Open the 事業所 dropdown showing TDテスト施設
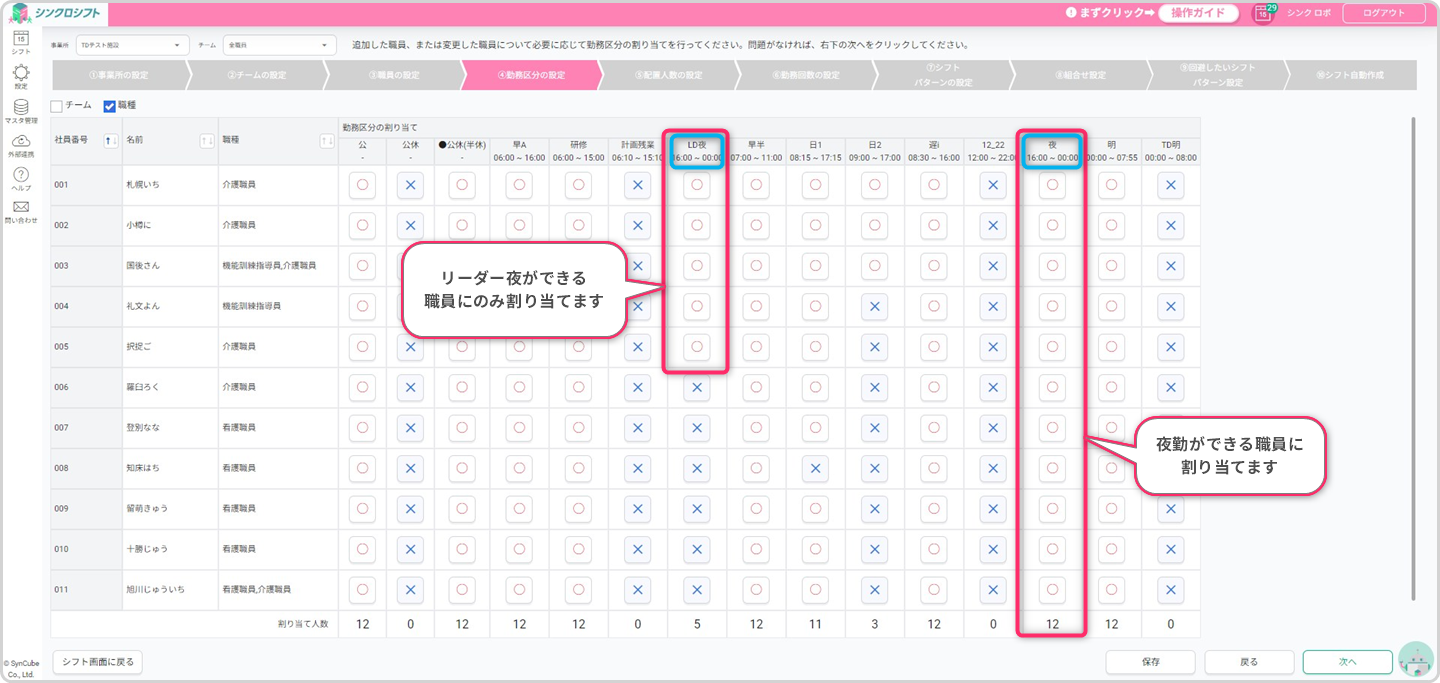The height and width of the screenshot is (683, 1440). [133, 45]
